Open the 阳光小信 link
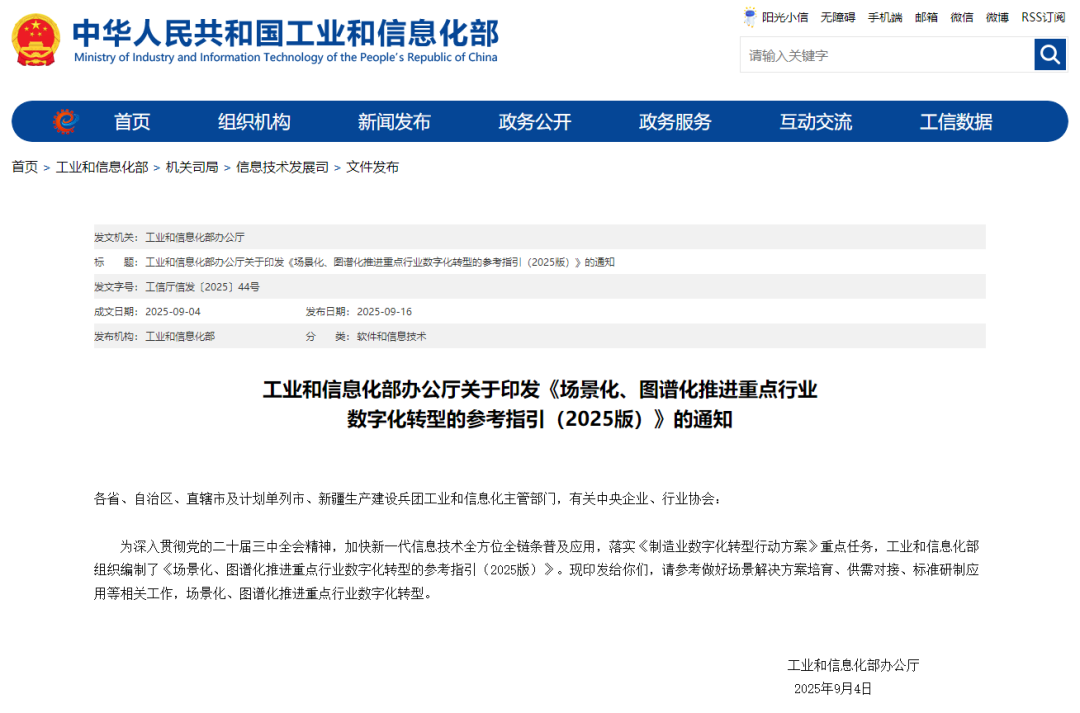Image resolution: width=1080 pixels, height=713 pixels. tap(785, 17)
